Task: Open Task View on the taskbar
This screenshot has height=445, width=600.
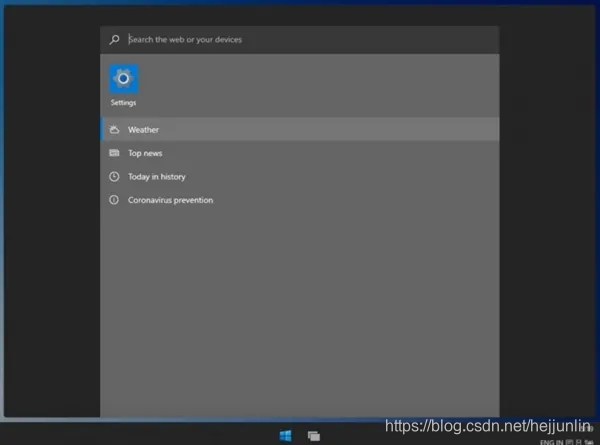Action: point(314,435)
